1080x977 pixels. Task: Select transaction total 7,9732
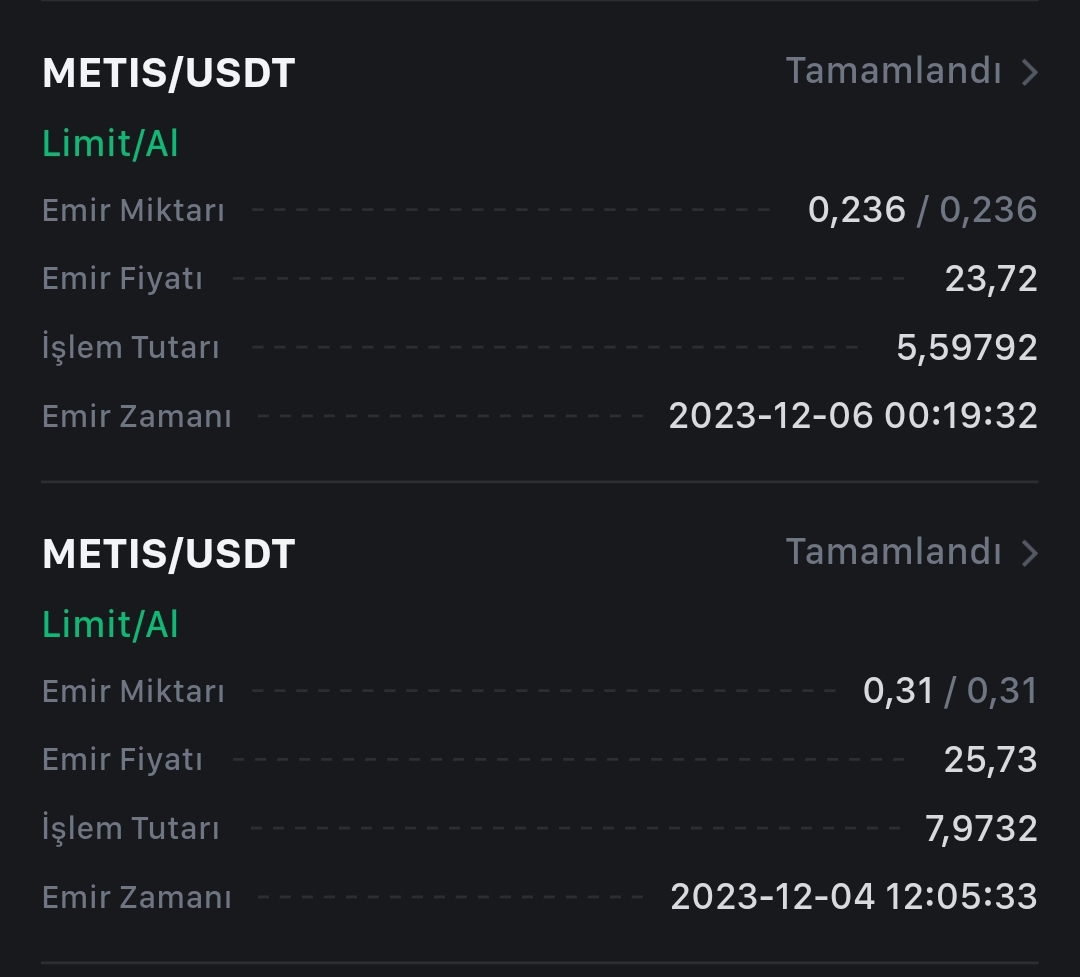click(x=982, y=828)
